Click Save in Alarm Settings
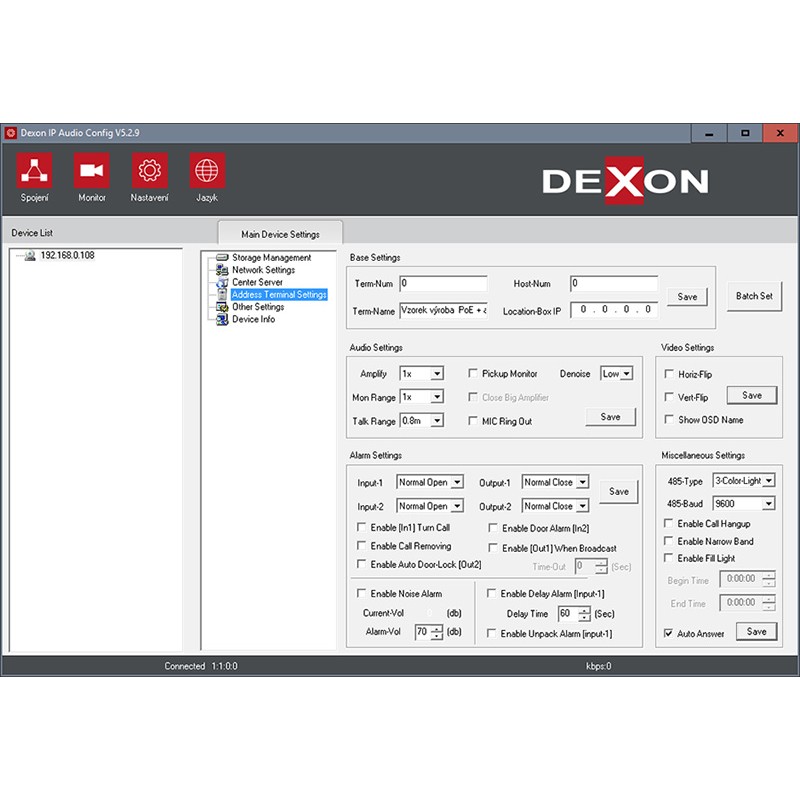This screenshot has width=800, height=800. tap(618, 492)
